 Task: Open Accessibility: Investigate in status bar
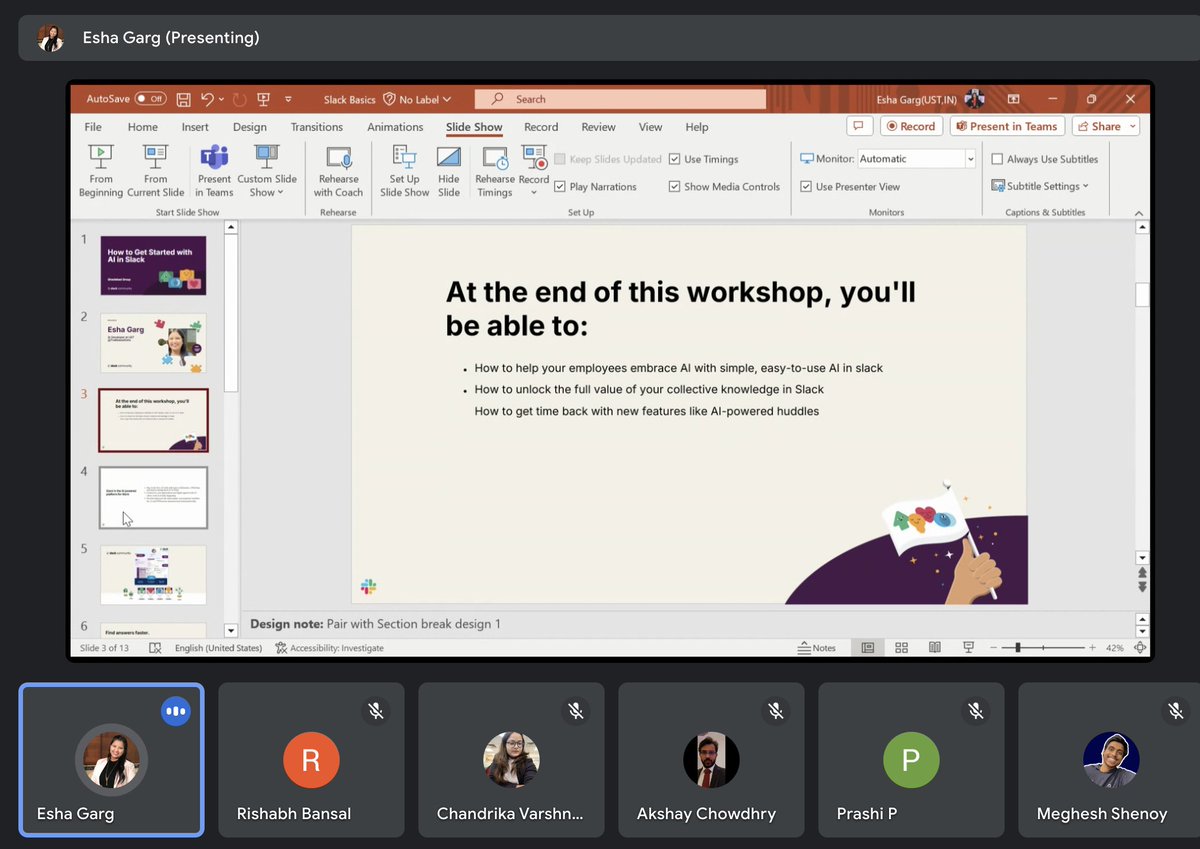click(330, 648)
